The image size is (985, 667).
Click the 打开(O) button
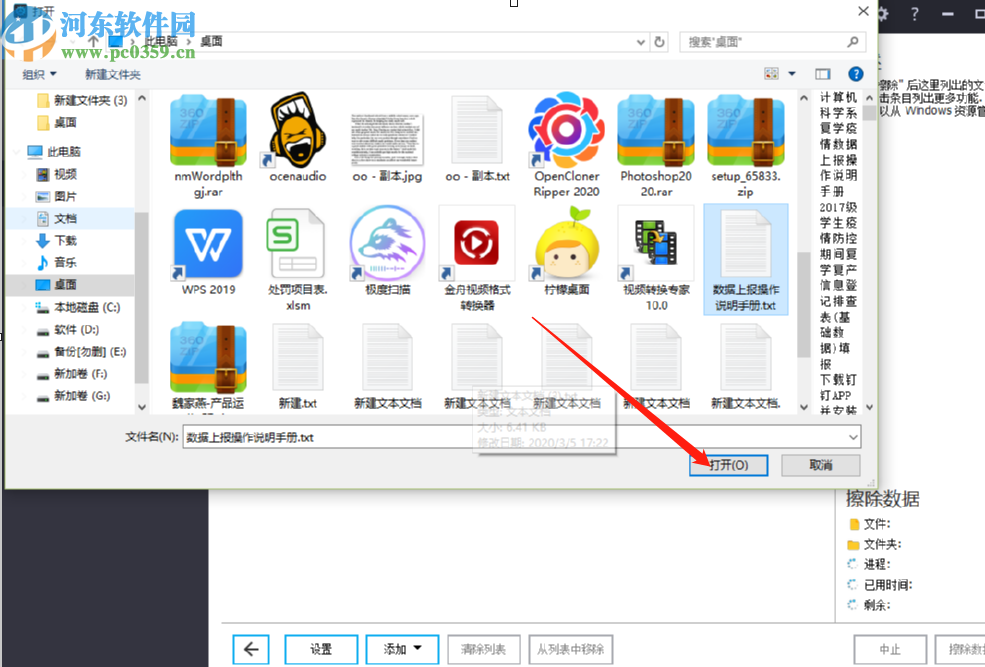[x=728, y=465]
